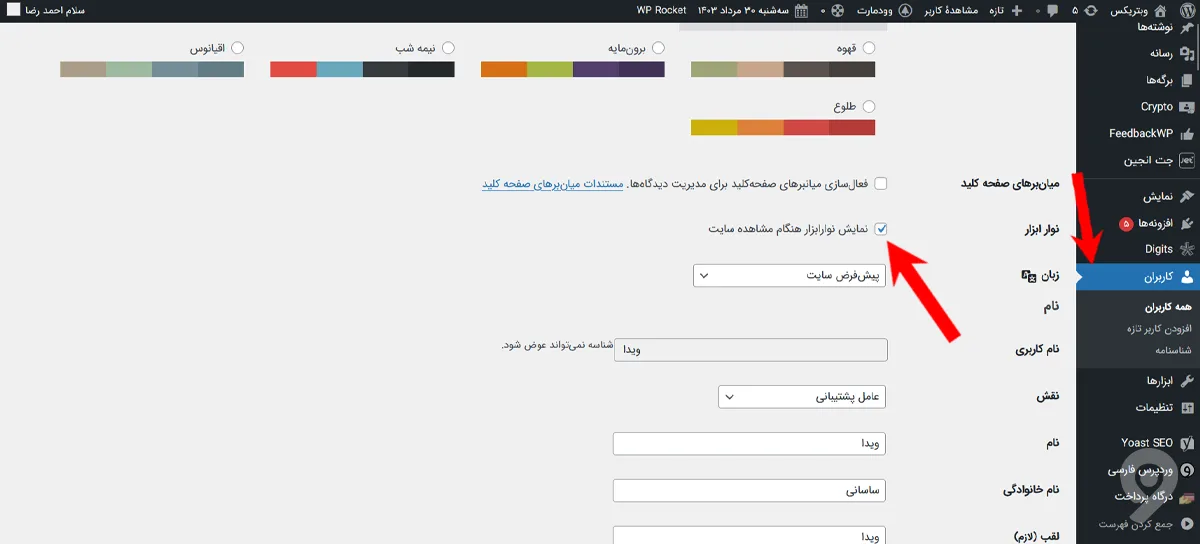This screenshot has height=544, width=1200.
Task: Click the طلوع color palette swatch
Action: click(783, 127)
